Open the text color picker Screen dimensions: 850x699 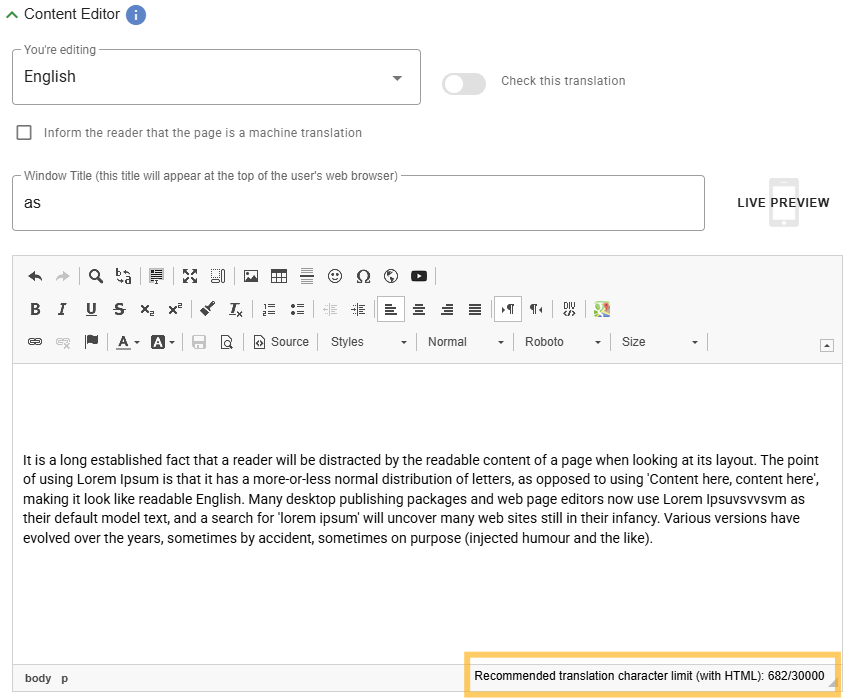127,342
